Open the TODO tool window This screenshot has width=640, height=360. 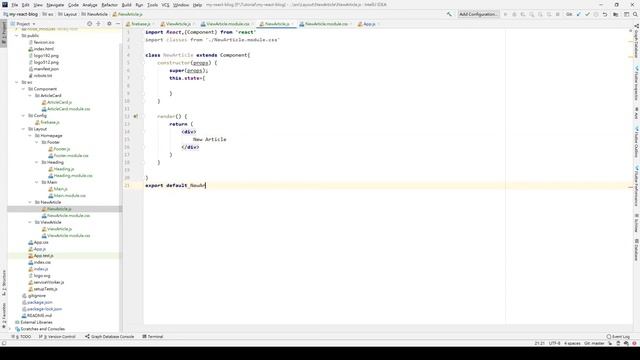point(21,337)
